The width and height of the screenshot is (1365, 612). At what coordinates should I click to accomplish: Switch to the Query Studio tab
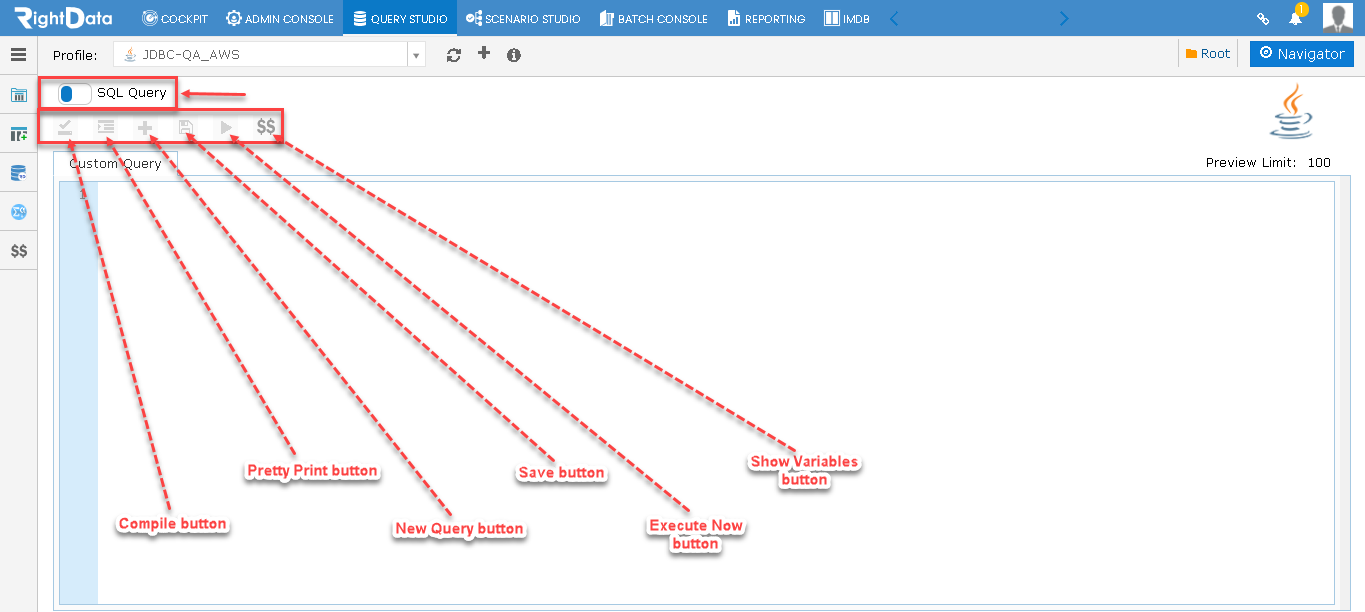coord(400,18)
